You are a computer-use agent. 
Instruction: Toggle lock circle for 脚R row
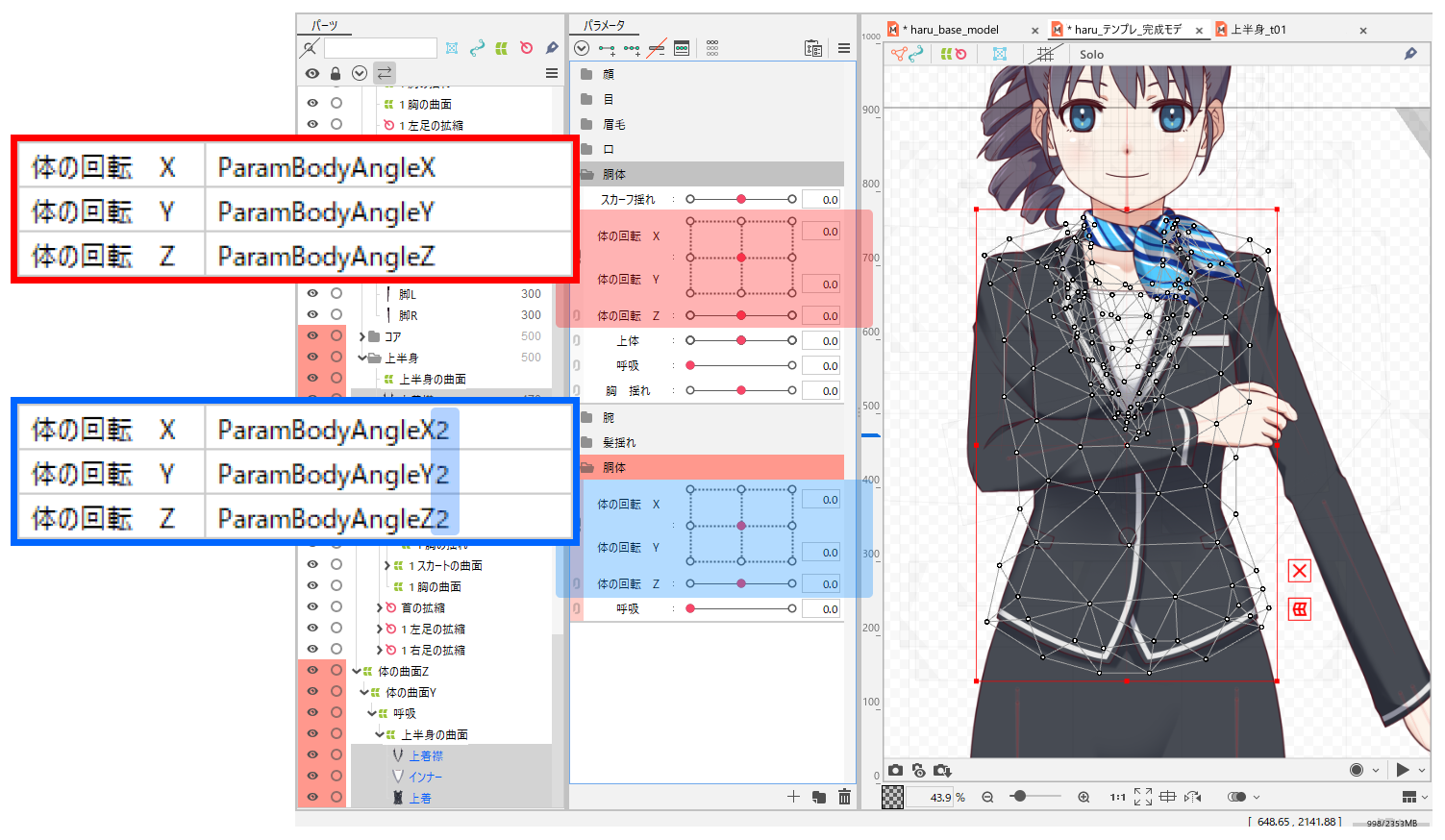[x=336, y=315]
